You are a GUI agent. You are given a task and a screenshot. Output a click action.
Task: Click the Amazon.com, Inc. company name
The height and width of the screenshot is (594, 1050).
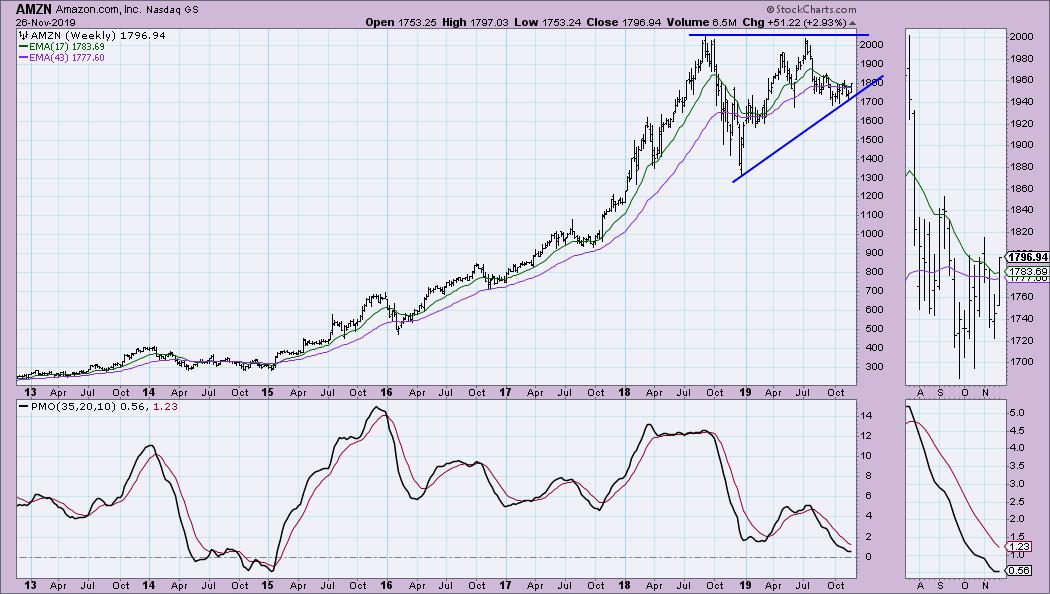99,10
